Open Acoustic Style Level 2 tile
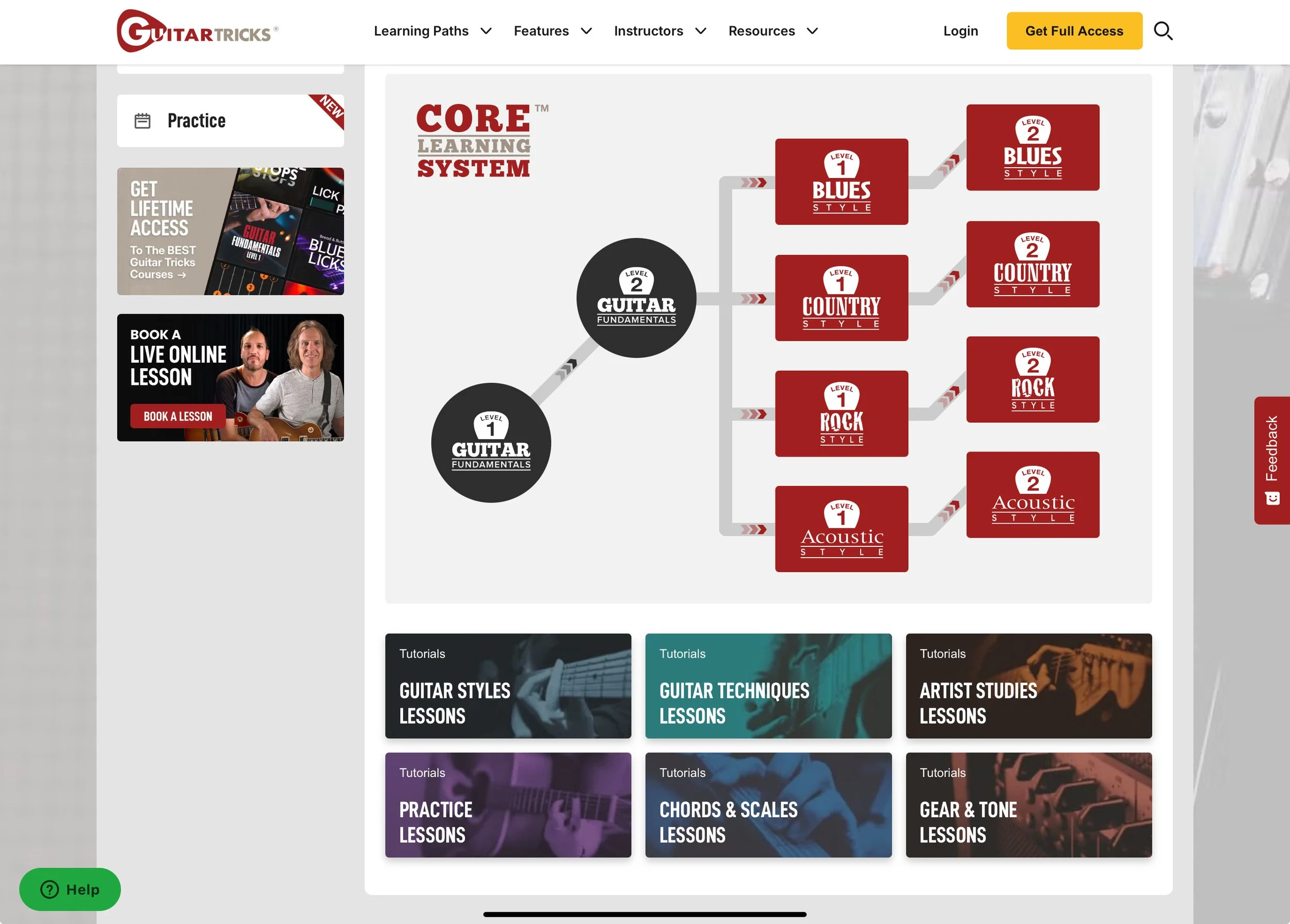 [x=1033, y=494]
